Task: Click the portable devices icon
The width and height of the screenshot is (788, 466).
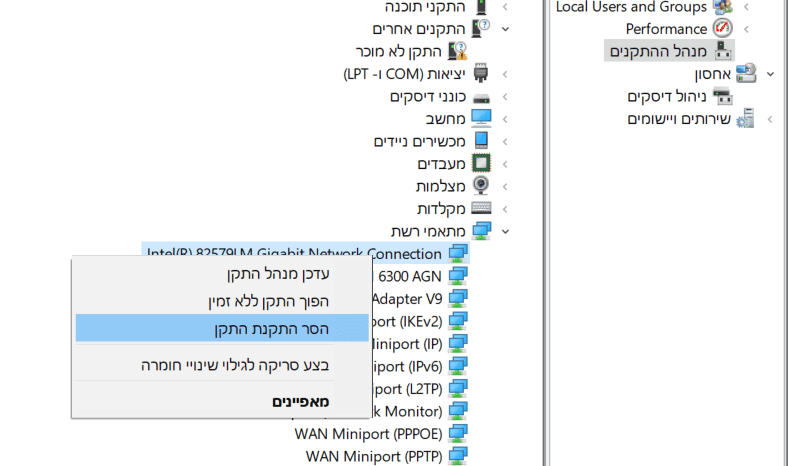Action: pos(481,141)
